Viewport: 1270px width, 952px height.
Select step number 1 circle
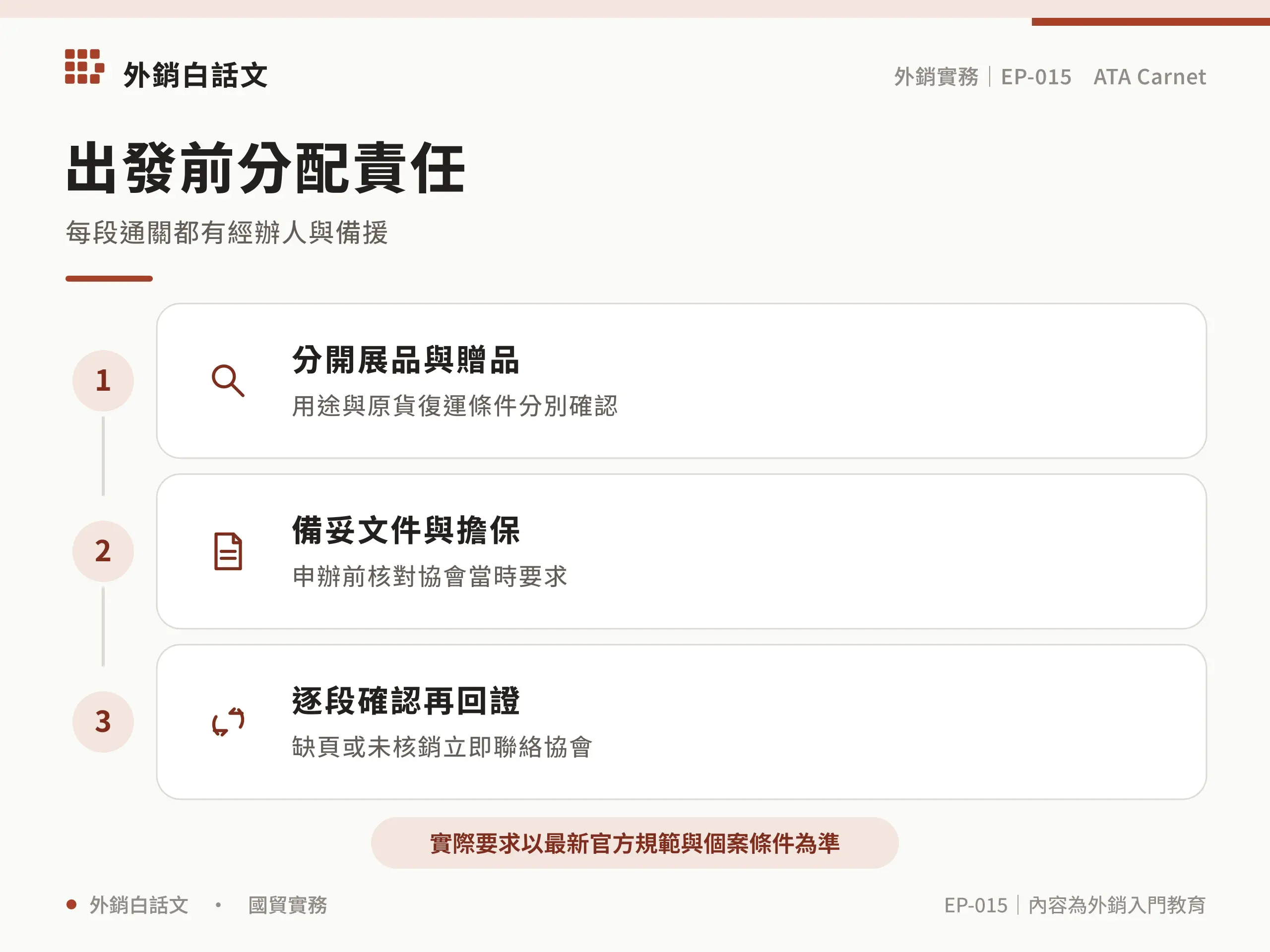coord(103,380)
